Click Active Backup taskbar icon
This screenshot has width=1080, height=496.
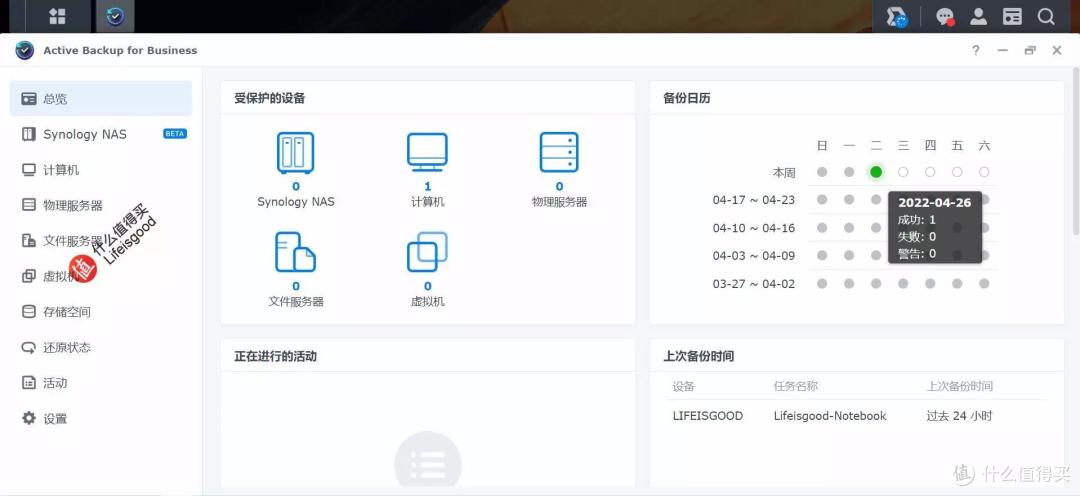click(x=115, y=17)
